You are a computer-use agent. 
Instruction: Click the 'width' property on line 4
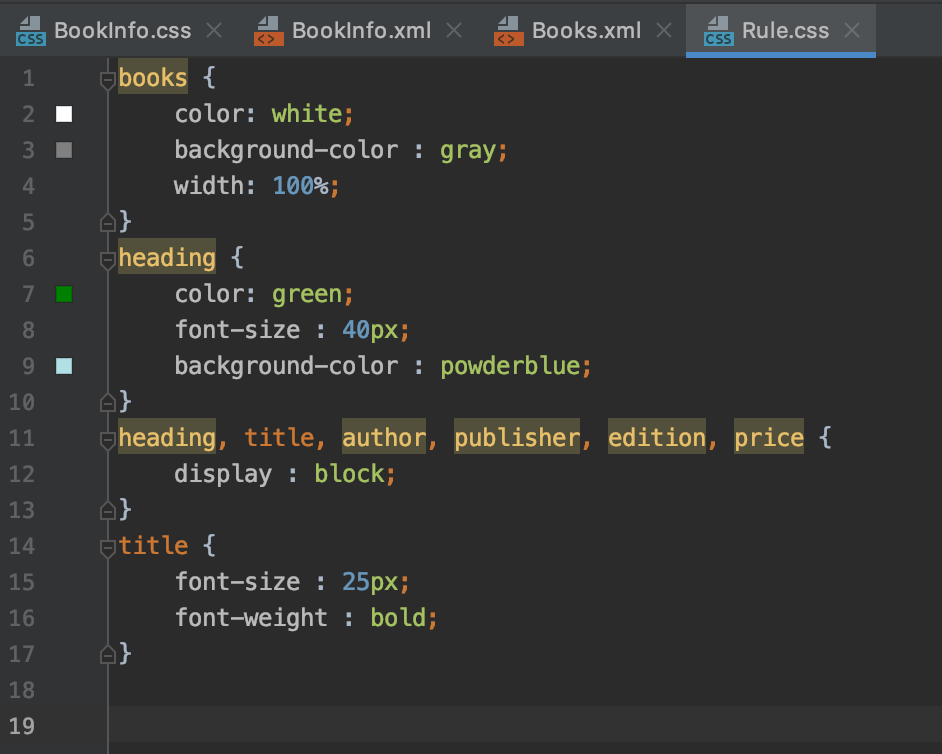pyautogui.click(x=208, y=186)
